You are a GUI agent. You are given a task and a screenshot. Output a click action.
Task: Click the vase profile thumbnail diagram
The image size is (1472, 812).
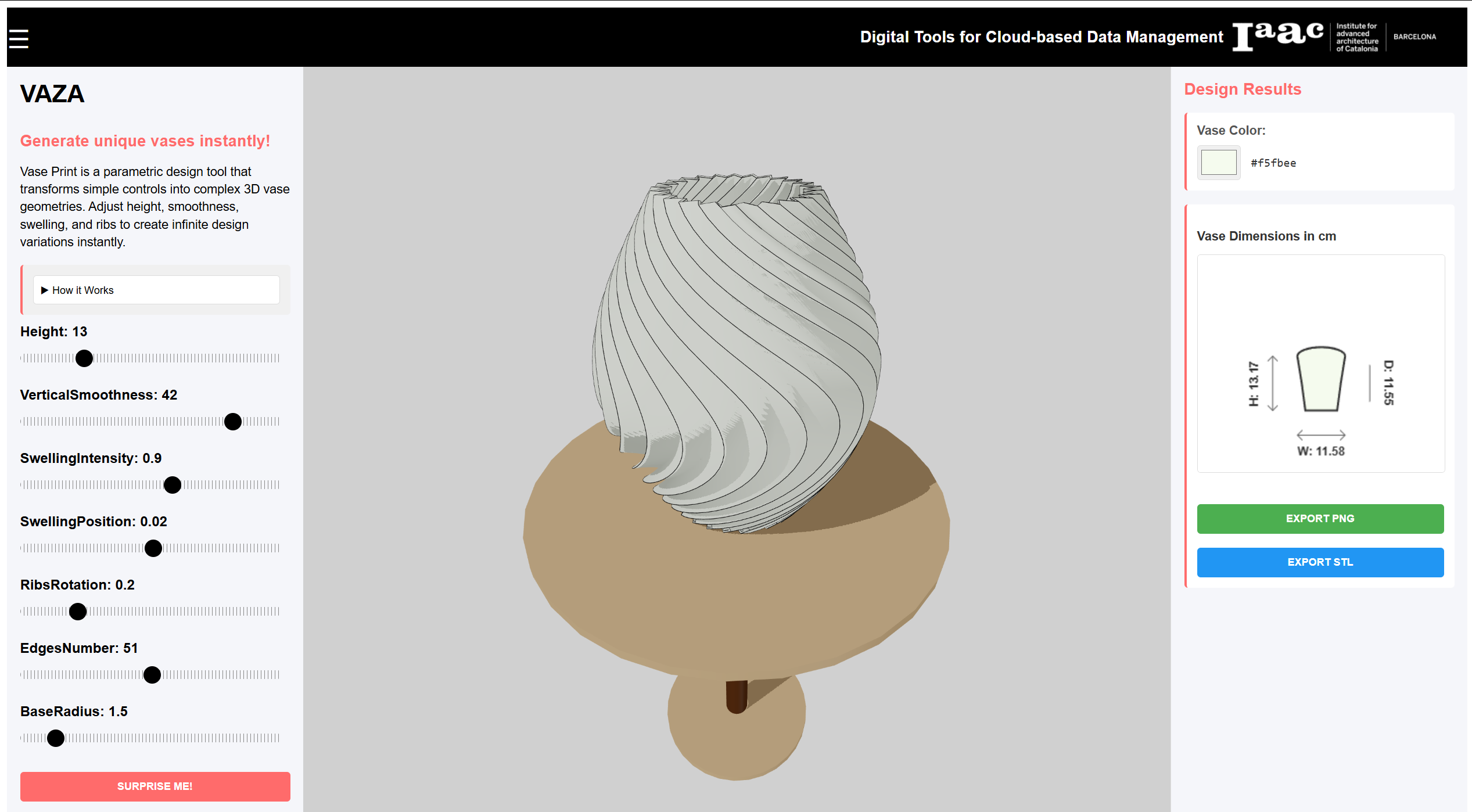(x=1321, y=379)
